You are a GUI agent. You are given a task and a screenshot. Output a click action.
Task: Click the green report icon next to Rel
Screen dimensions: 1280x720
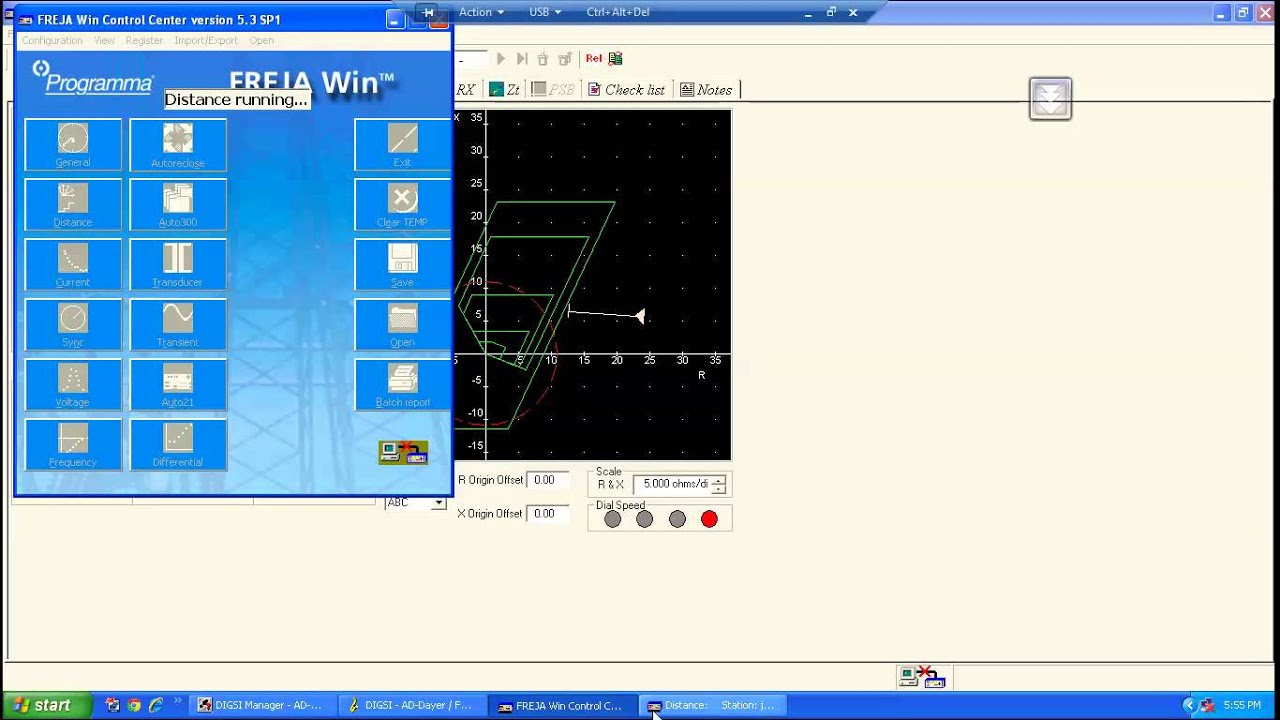615,59
